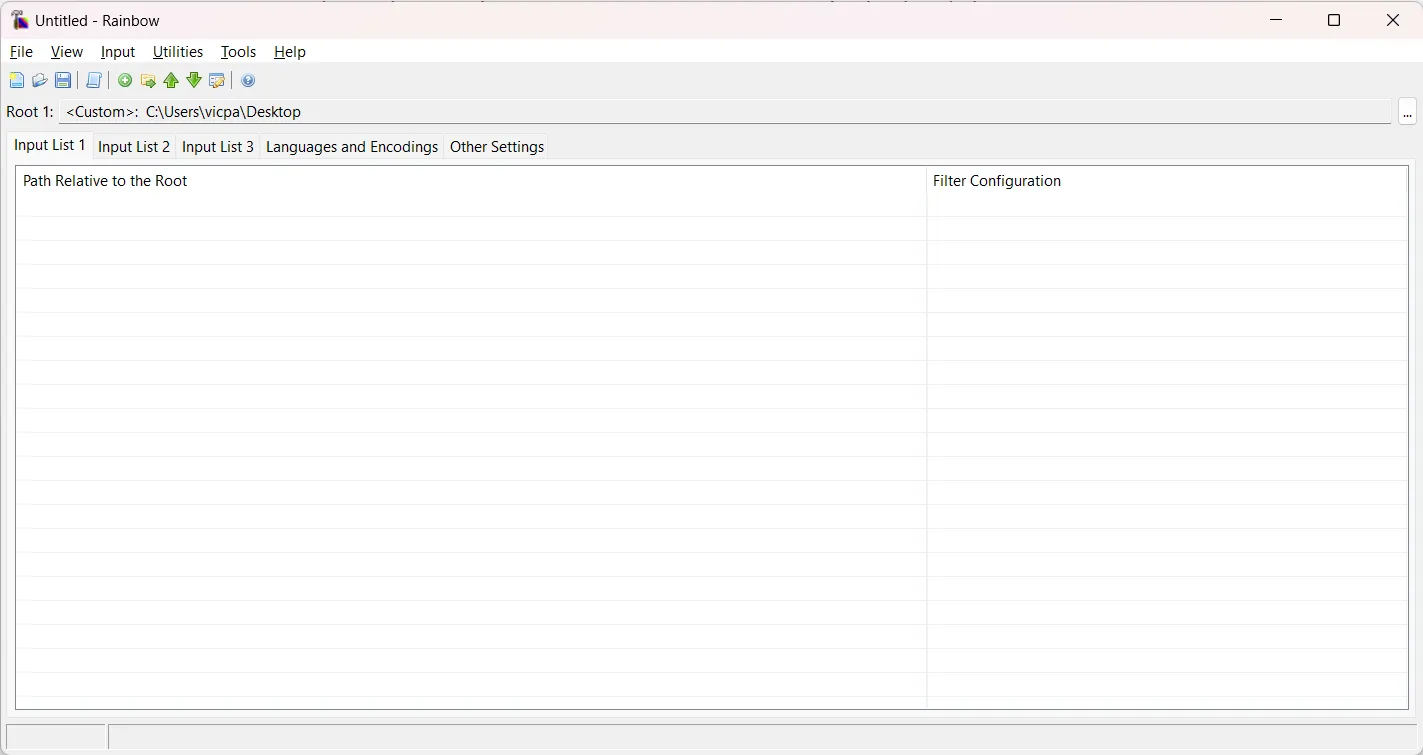Screen dimensions: 1423x755
Task: Open the File menu
Action: click(21, 52)
